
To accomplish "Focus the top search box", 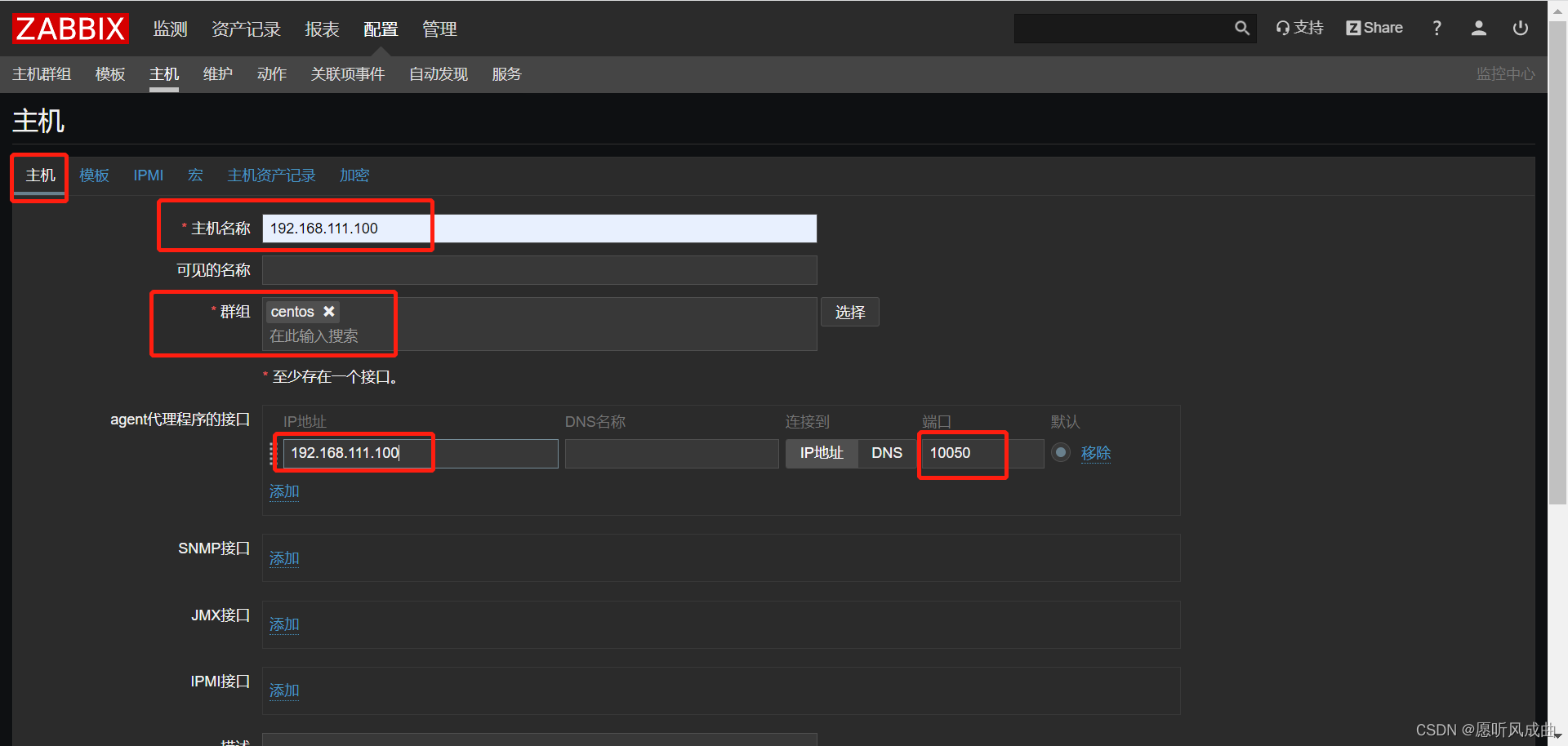I will click(x=1124, y=29).
